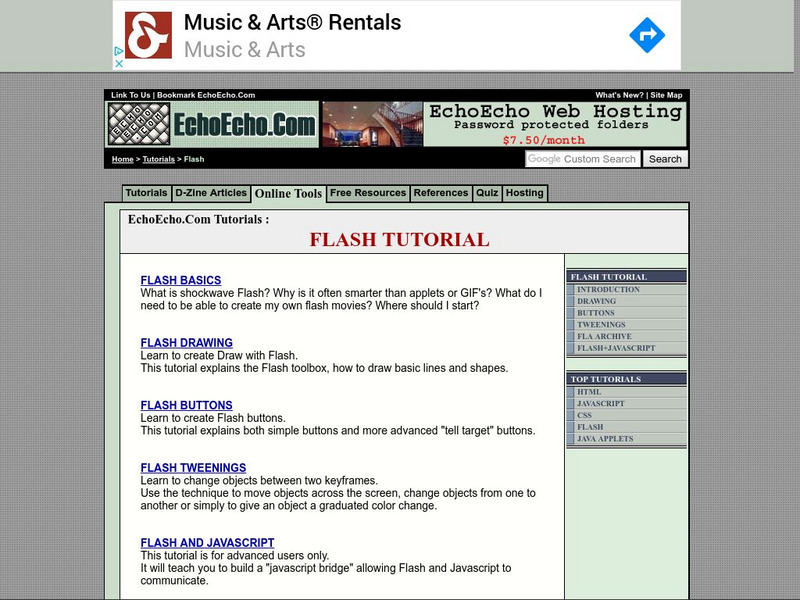Click the Home breadcrumb link

[123, 158]
